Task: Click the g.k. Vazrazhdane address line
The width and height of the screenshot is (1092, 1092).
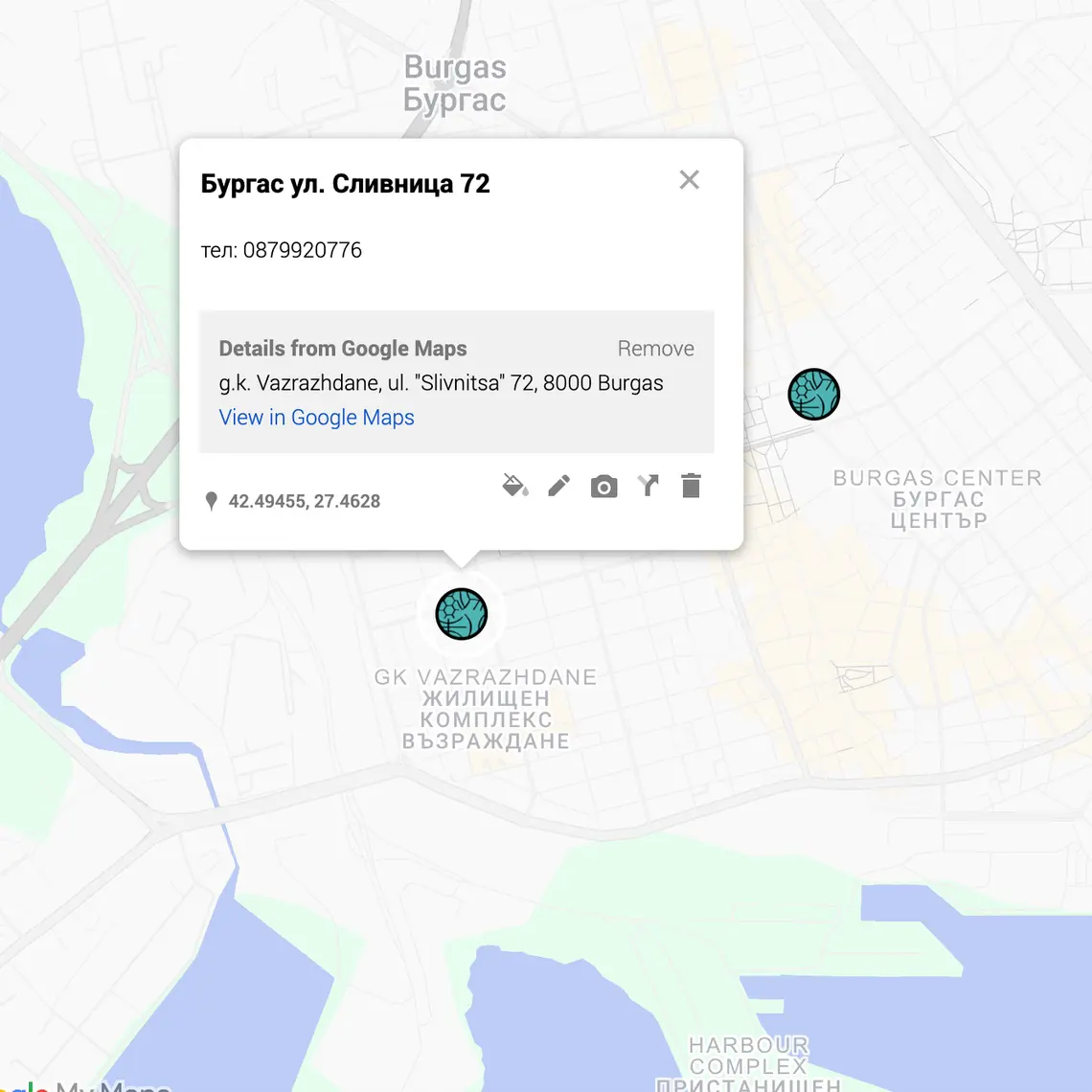Action: tap(441, 383)
